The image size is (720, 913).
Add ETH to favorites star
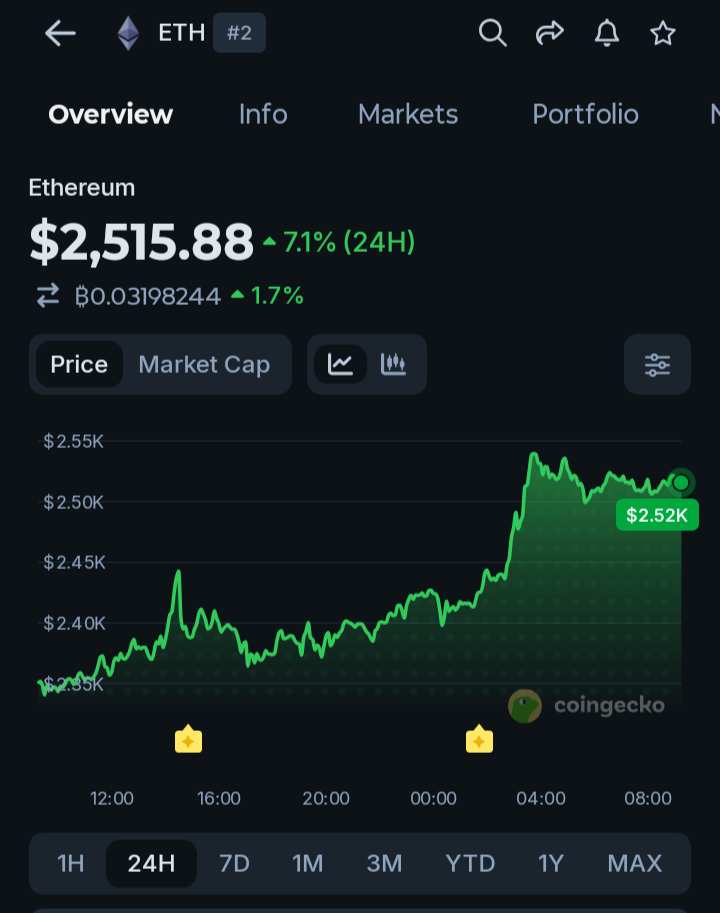[662, 33]
